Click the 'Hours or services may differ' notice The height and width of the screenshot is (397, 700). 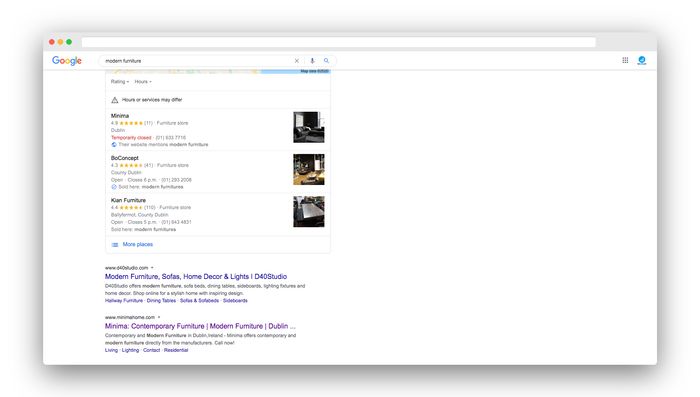pyautogui.click(x=152, y=100)
